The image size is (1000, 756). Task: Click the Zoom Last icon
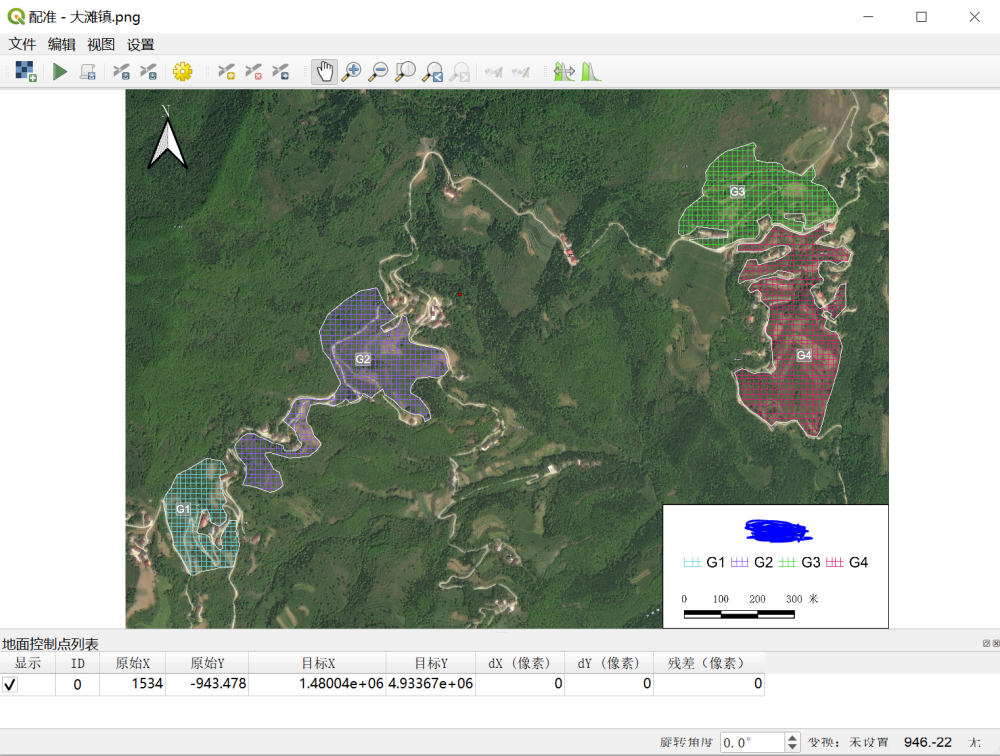[x=433, y=71]
